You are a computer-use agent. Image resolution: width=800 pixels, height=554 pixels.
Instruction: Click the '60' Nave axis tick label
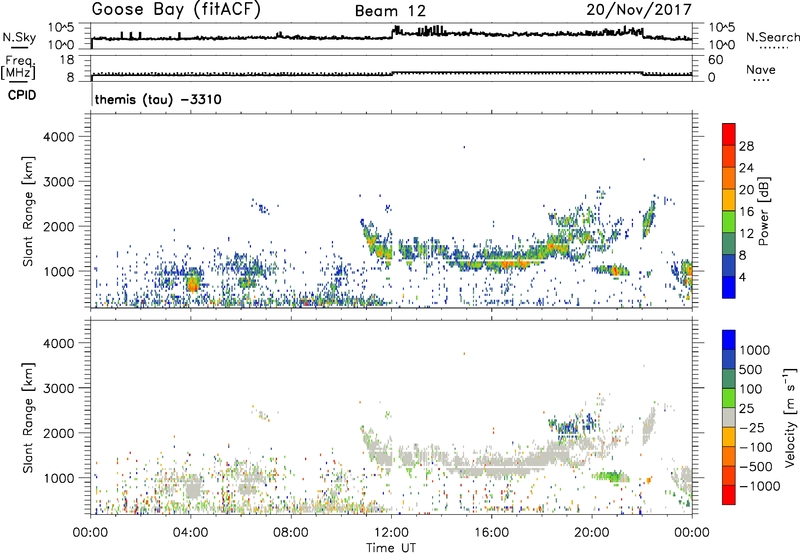click(715, 60)
